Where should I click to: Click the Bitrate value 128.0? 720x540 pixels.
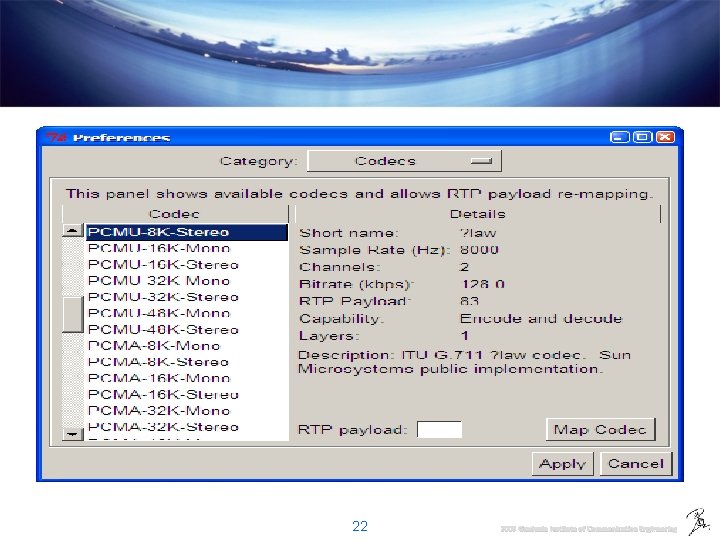pos(483,284)
